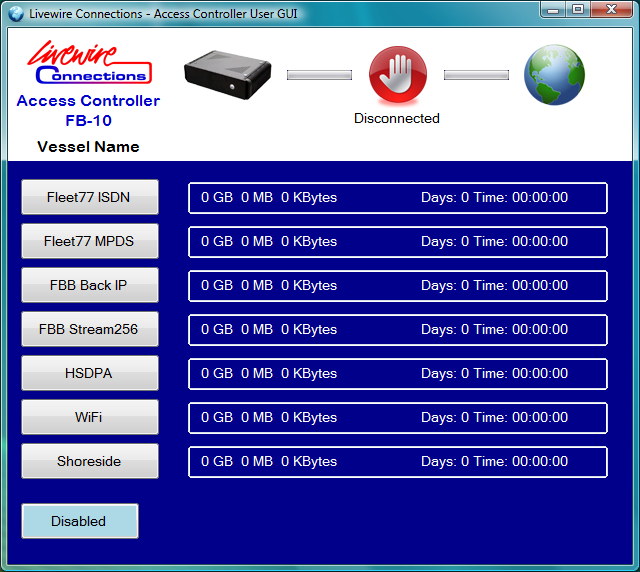This screenshot has height=572, width=640.
Task: Click the Livewire Connections logo
Action: point(90,62)
